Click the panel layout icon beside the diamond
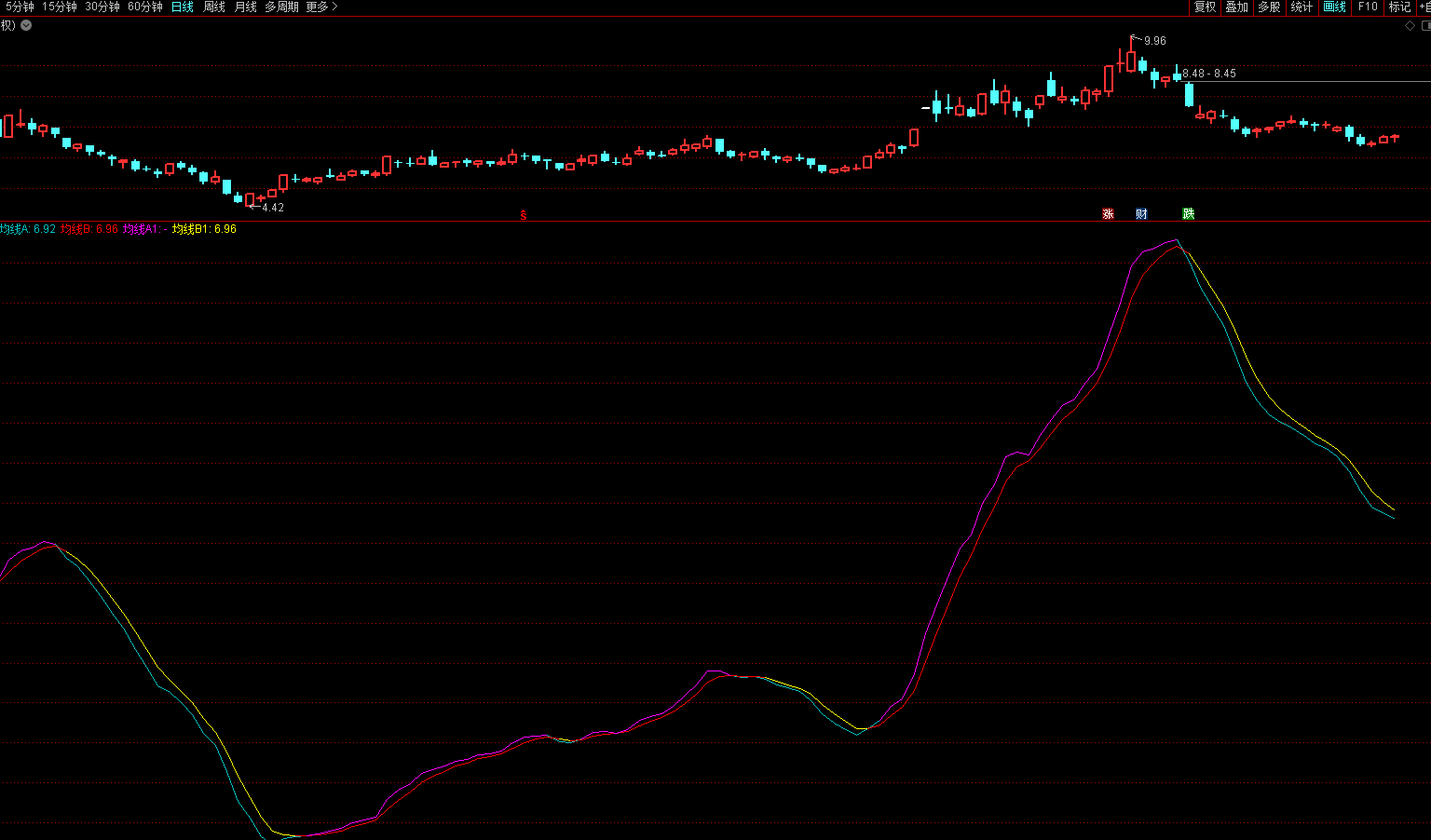This screenshot has height=840, width=1431. pyautogui.click(x=1425, y=26)
